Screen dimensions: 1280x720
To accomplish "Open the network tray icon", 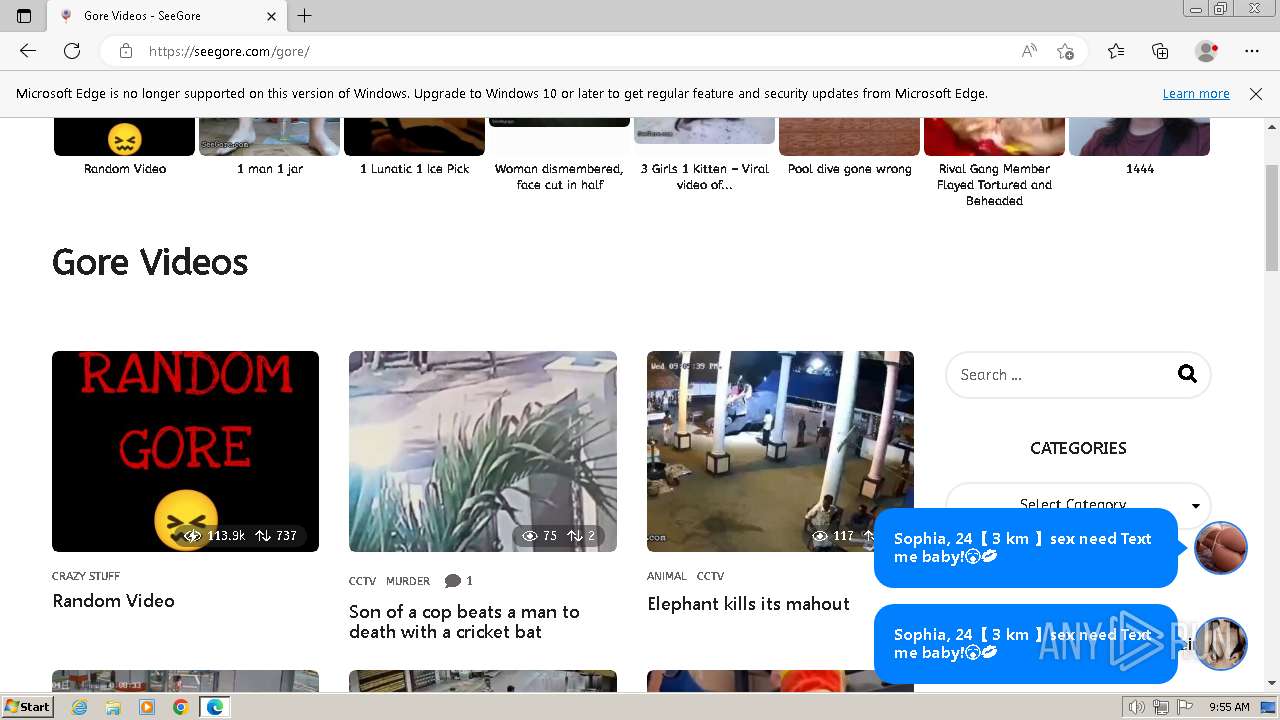I will (x=1160, y=707).
